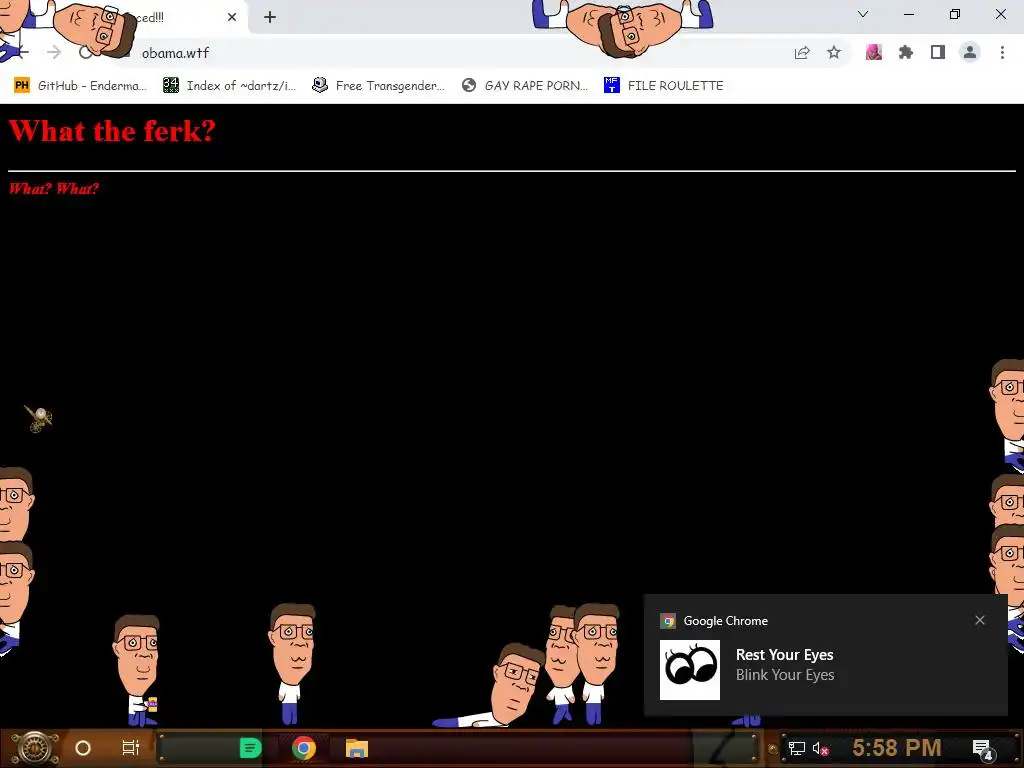Open the steampunk Start button
This screenshot has height=768, width=1024.
(34, 748)
